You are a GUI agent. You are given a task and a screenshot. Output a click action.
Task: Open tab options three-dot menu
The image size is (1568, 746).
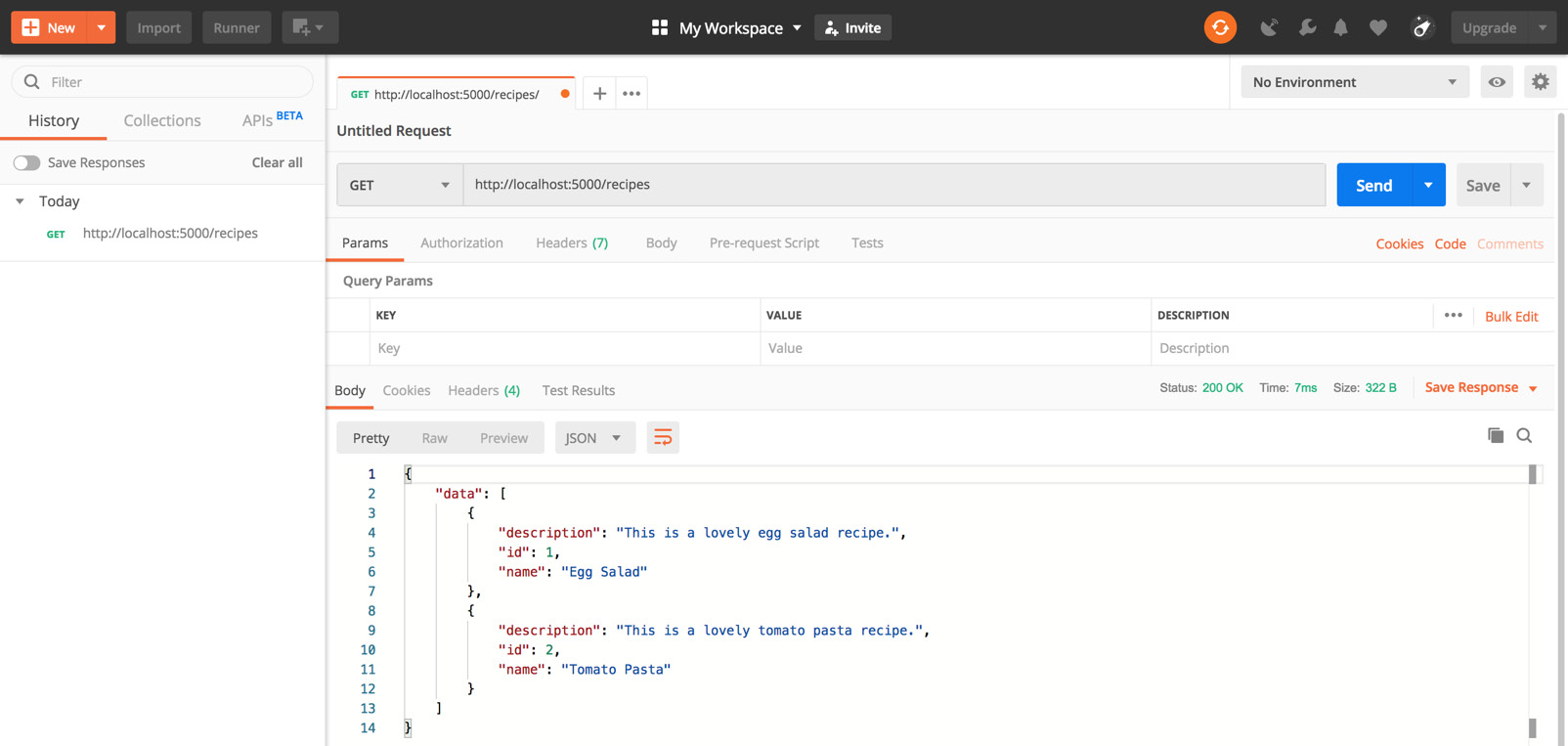[632, 94]
